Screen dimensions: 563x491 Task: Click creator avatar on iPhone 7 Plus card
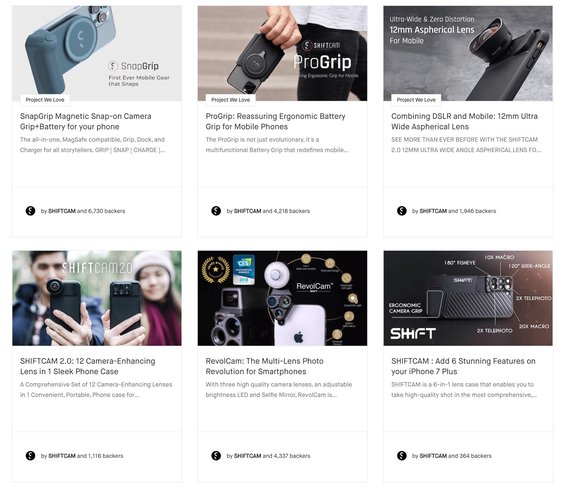click(x=402, y=456)
